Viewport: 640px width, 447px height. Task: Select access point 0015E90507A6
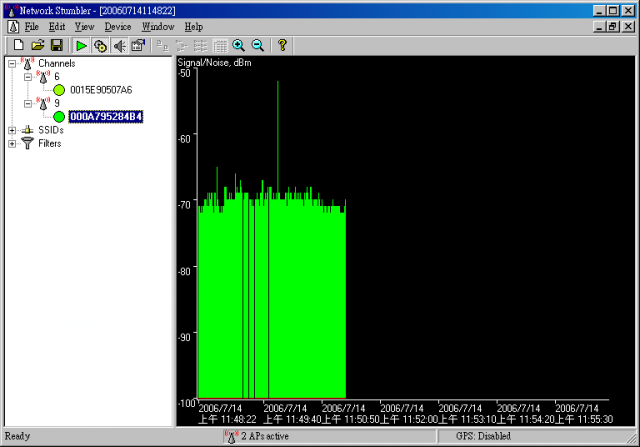click(101, 90)
